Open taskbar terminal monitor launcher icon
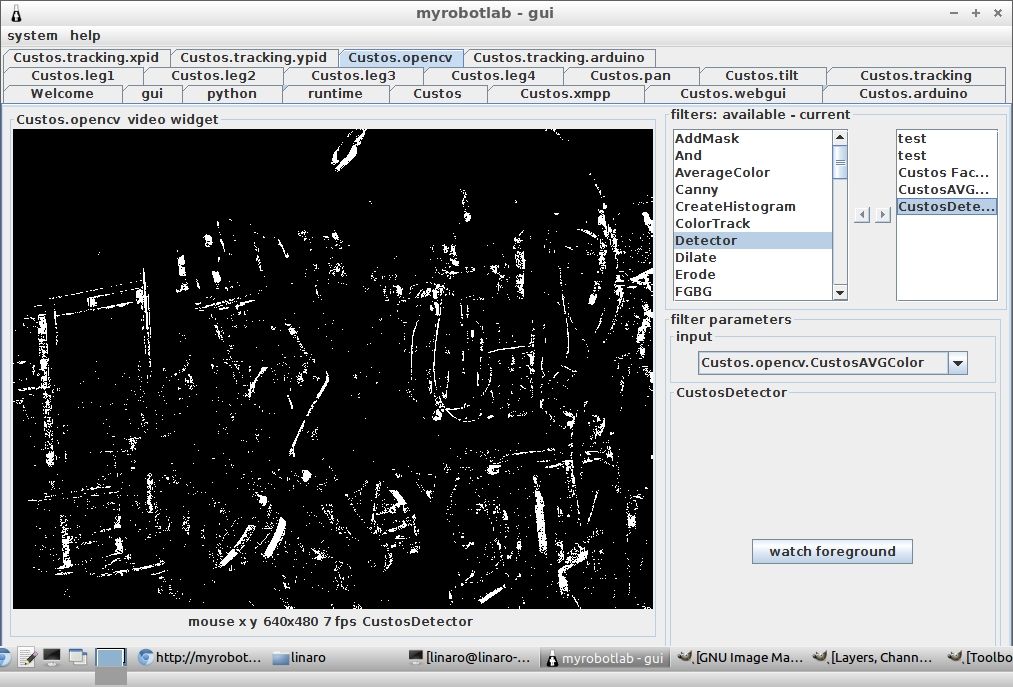The image size is (1013, 687). [x=52, y=658]
